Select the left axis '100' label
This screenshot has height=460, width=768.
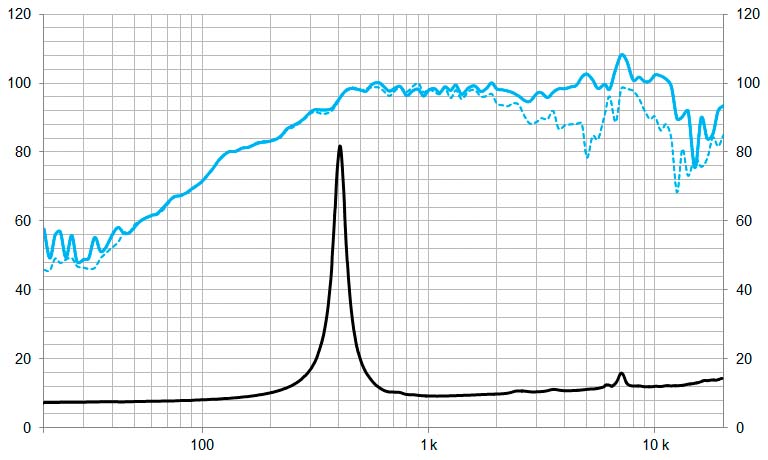(19, 83)
